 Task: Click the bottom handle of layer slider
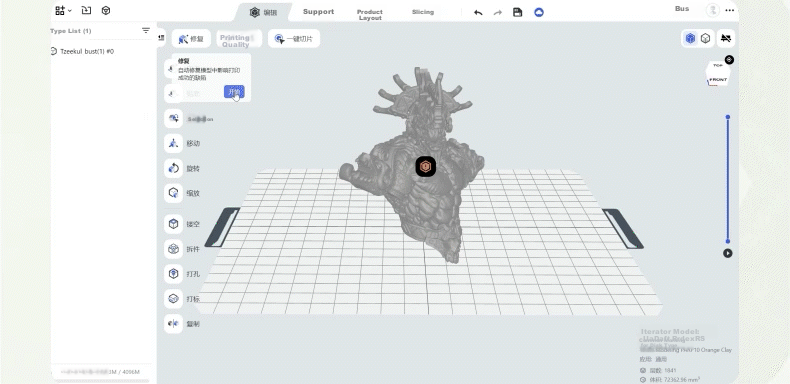728,241
